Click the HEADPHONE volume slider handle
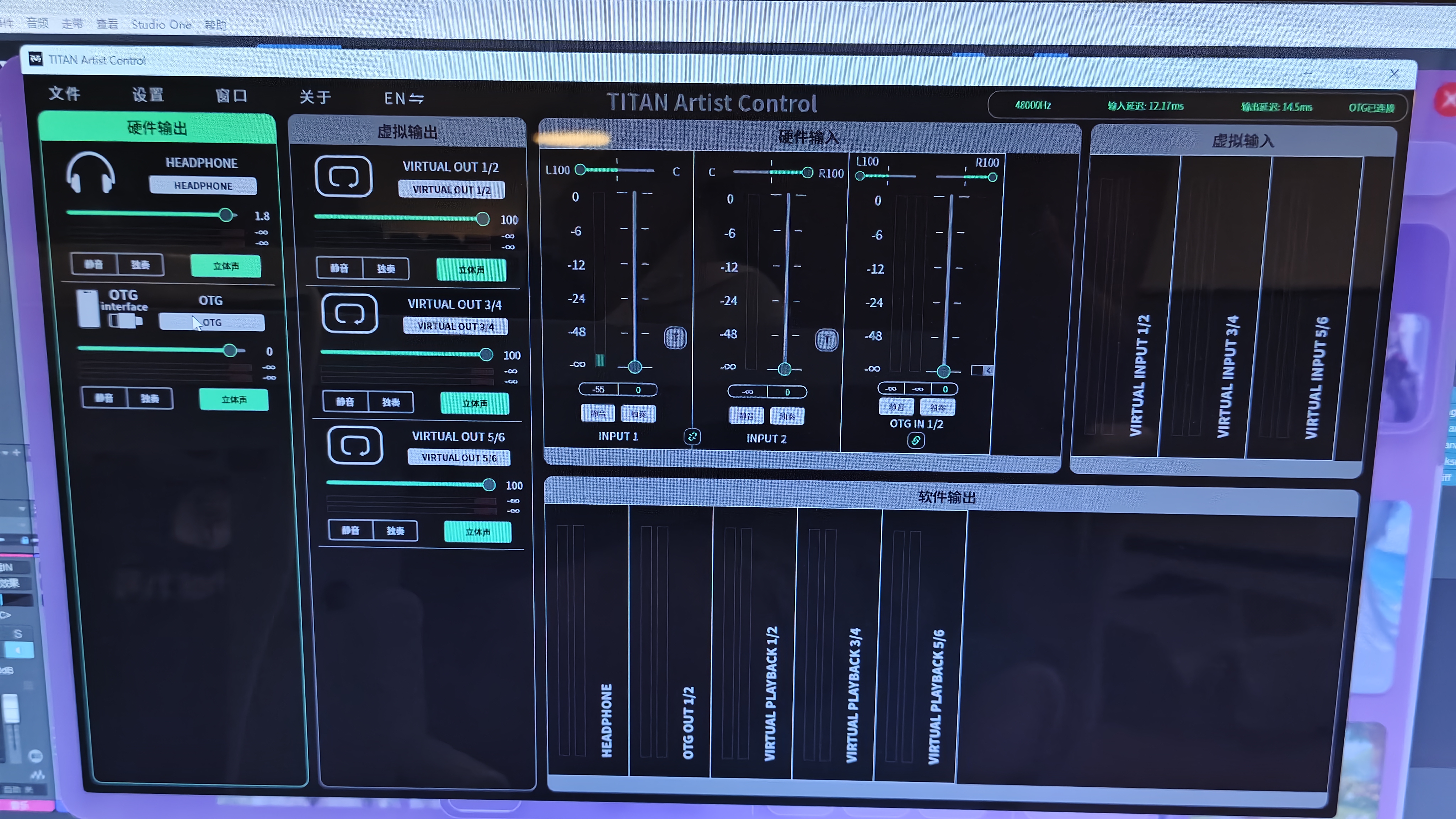The image size is (1456, 819). (x=226, y=214)
